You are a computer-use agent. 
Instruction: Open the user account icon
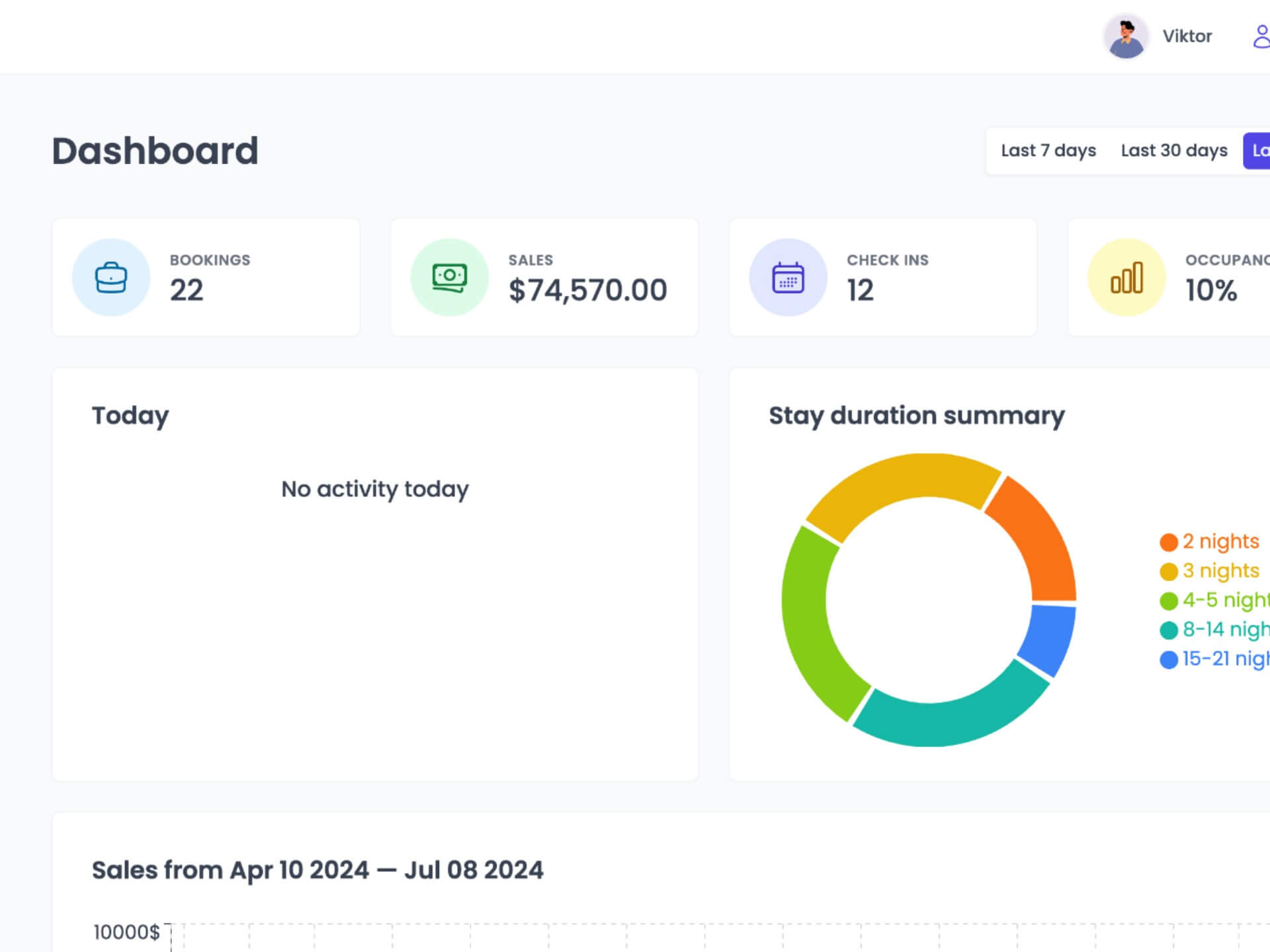(1261, 36)
